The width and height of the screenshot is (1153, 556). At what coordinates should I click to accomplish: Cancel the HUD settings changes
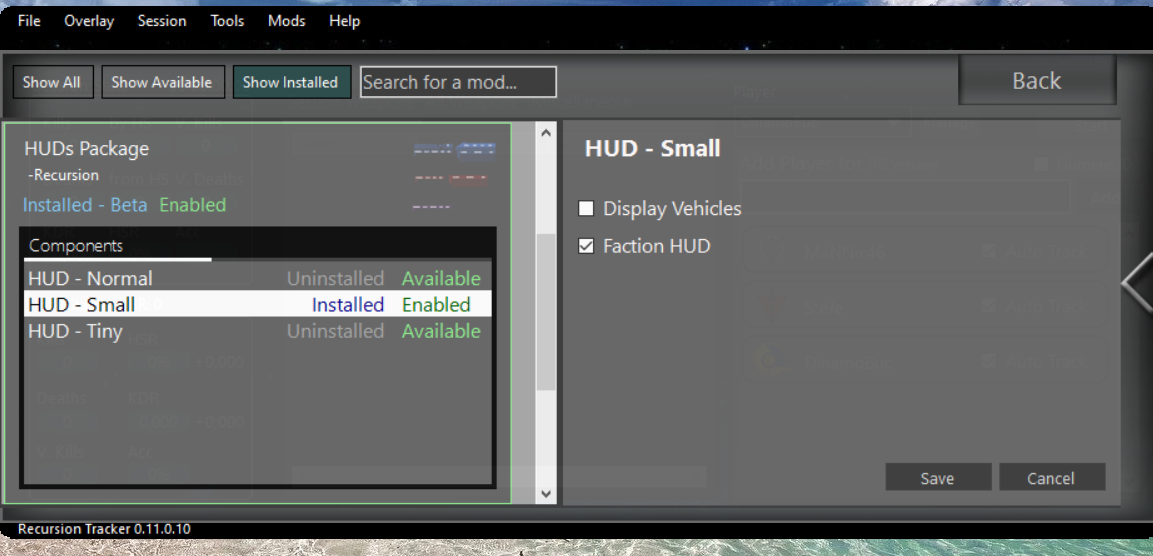point(1051,478)
